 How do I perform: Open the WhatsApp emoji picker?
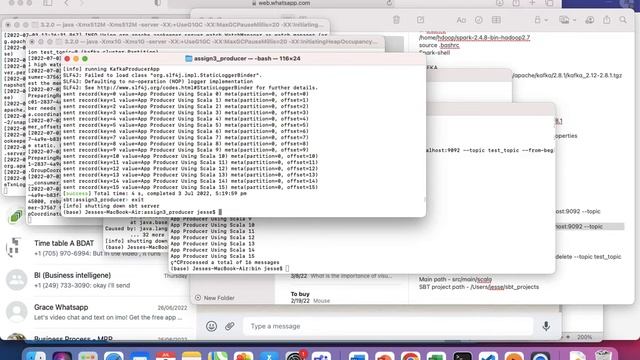click(x=211, y=326)
